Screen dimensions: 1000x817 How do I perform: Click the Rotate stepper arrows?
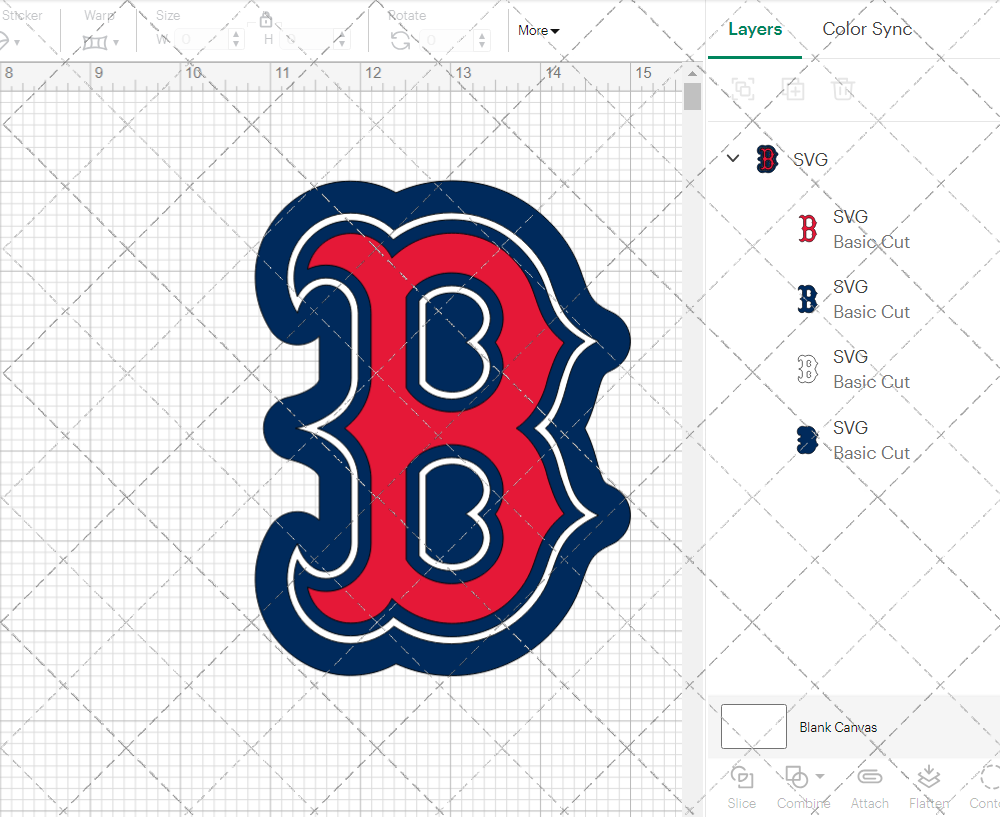click(483, 40)
